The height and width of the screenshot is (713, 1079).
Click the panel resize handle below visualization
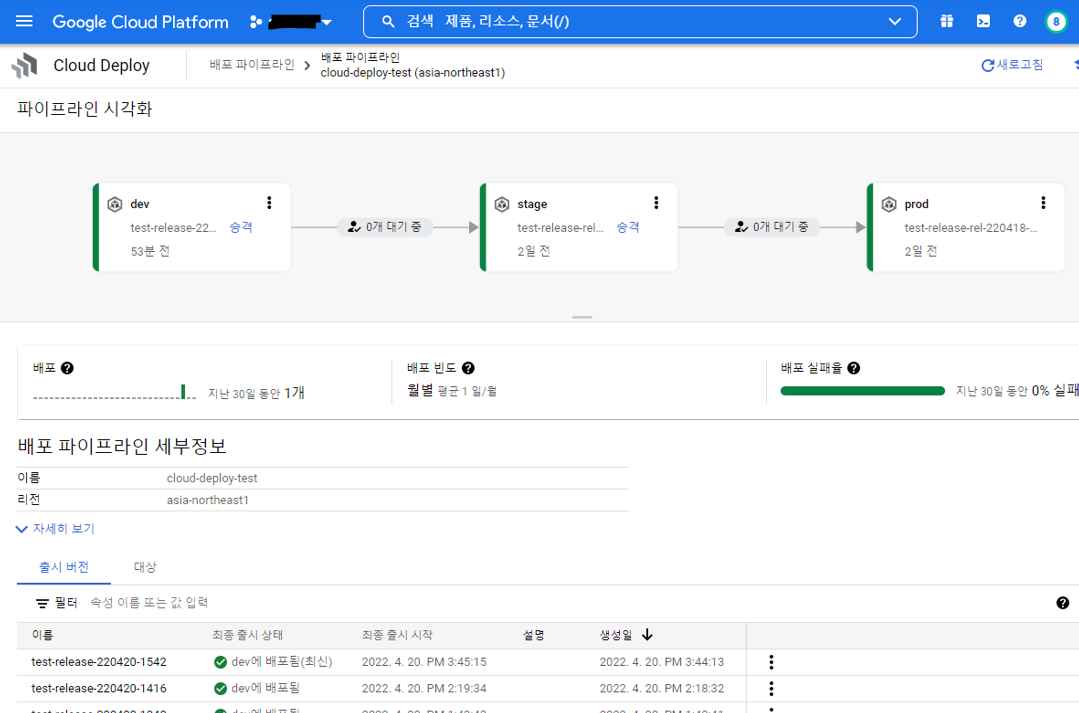click(582, 317)
